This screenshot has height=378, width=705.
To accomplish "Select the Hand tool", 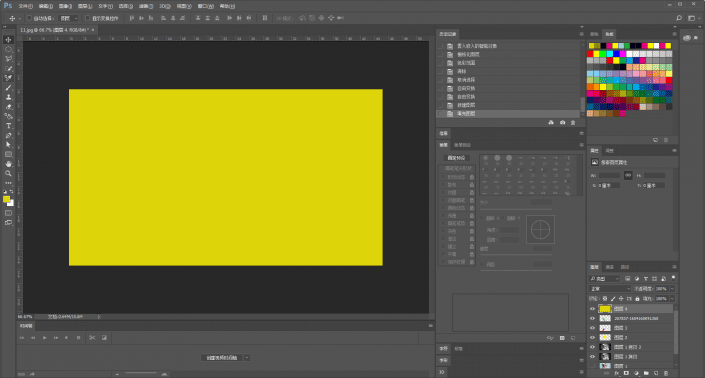I will [x=9, y=164].
